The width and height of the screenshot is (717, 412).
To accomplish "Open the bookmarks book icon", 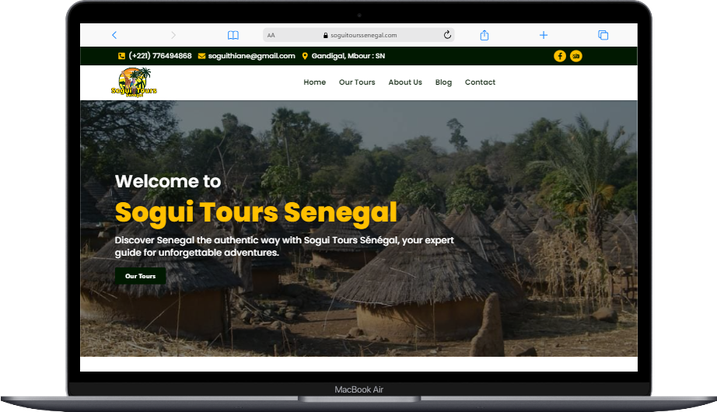I will coord(233,35).
